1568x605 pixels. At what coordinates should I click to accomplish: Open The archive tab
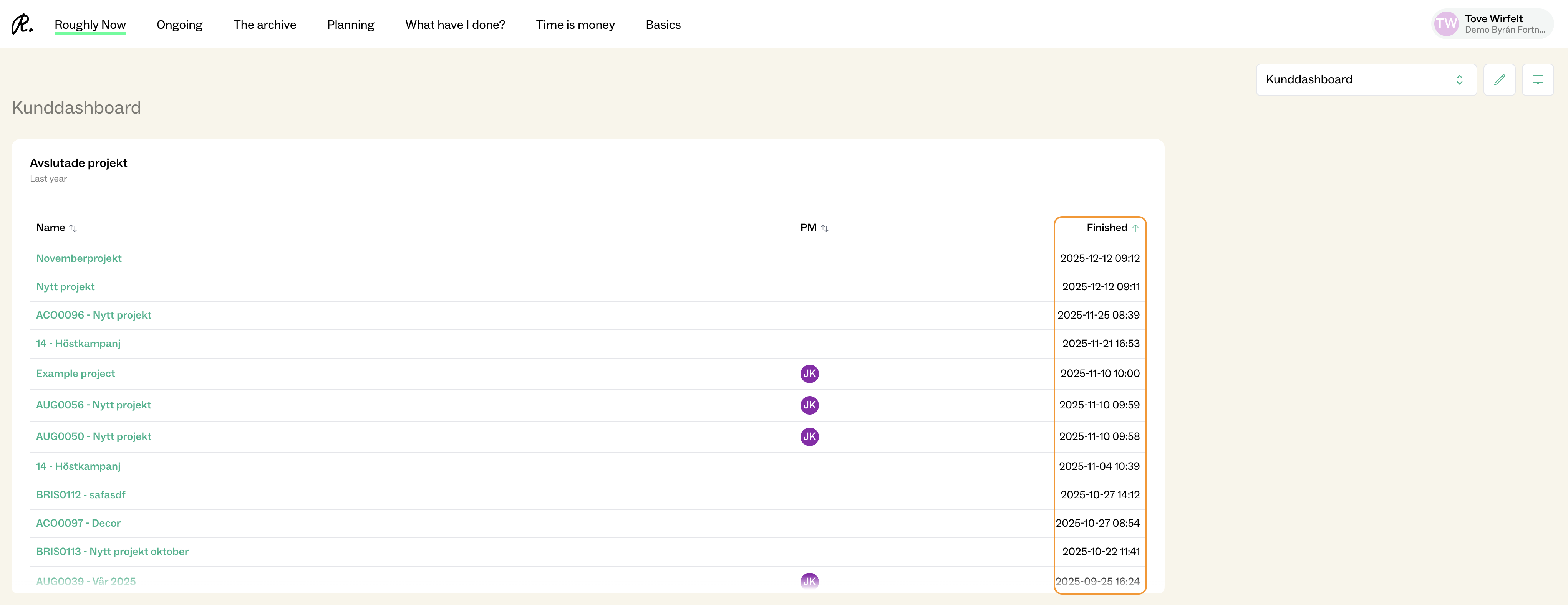[x=265, y=25]
